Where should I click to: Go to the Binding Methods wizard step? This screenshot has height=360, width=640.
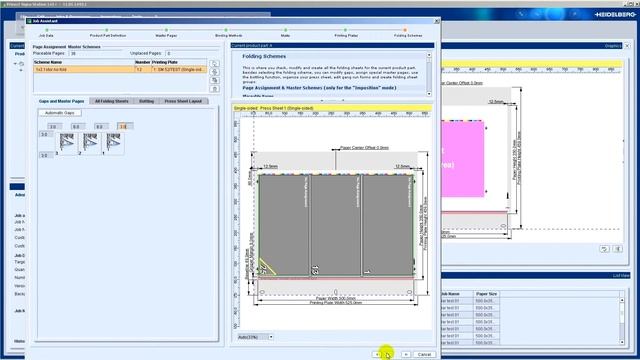[x=229, y=33]
